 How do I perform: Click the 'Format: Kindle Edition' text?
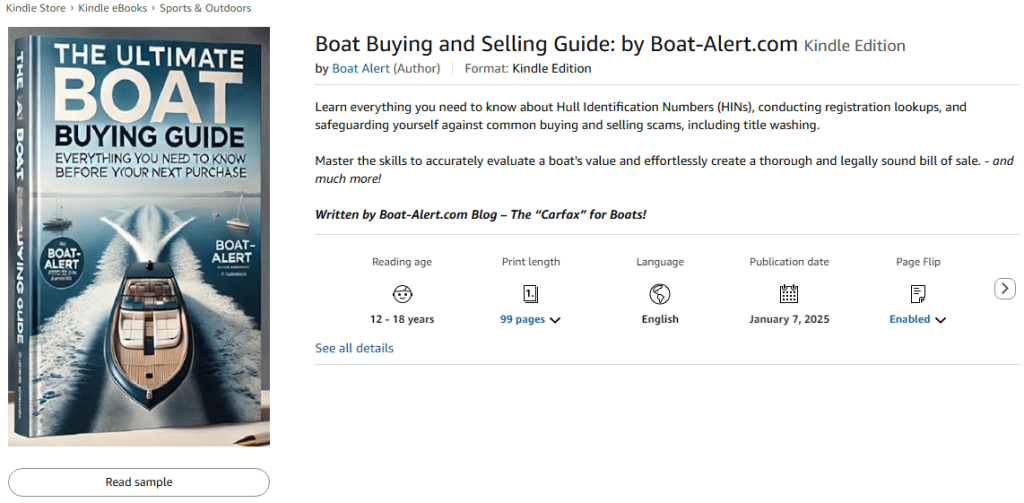528,69
